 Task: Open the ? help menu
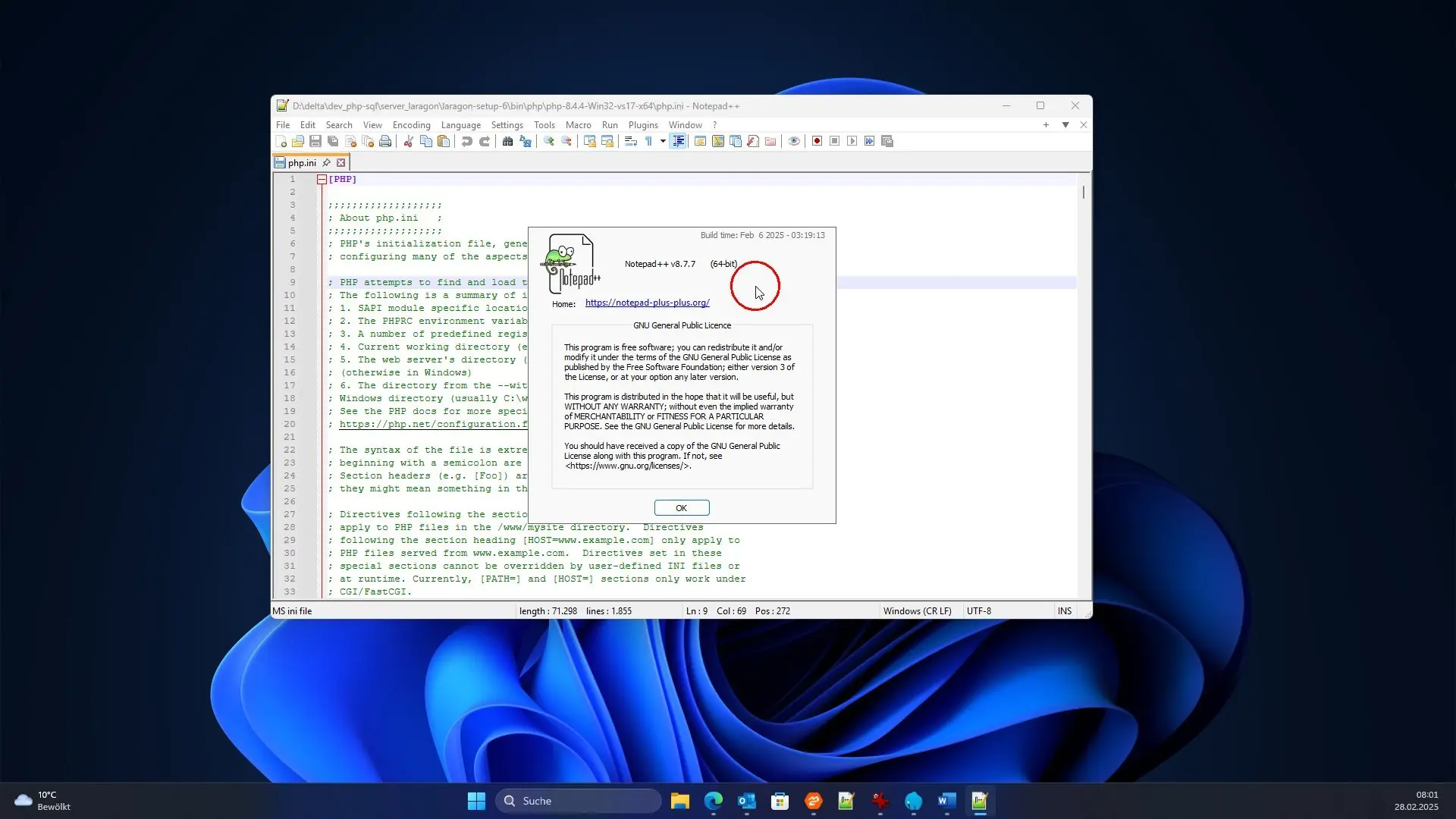714,125
